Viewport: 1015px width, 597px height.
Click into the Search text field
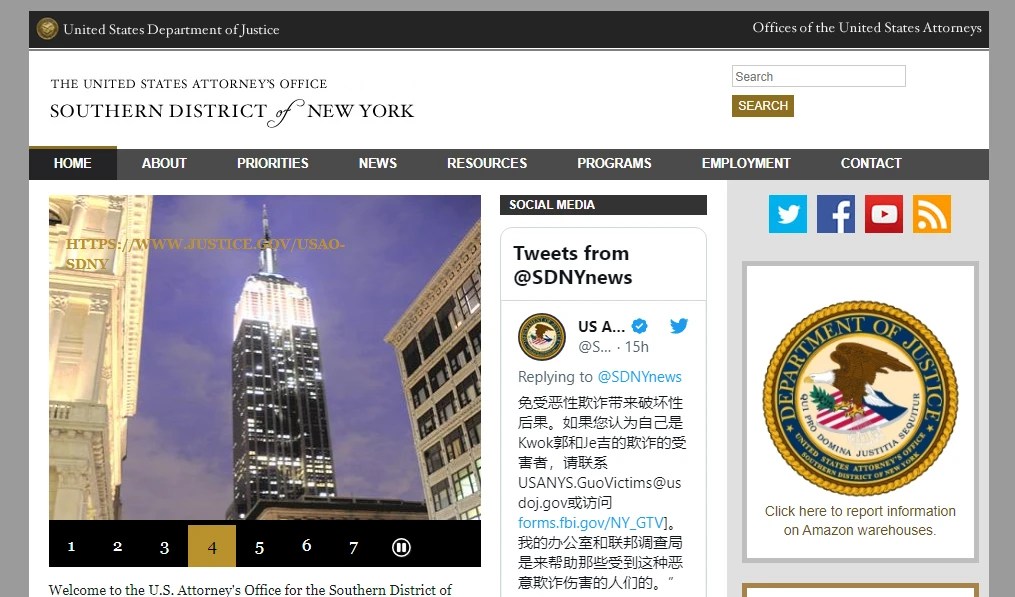tap(818, 76)
